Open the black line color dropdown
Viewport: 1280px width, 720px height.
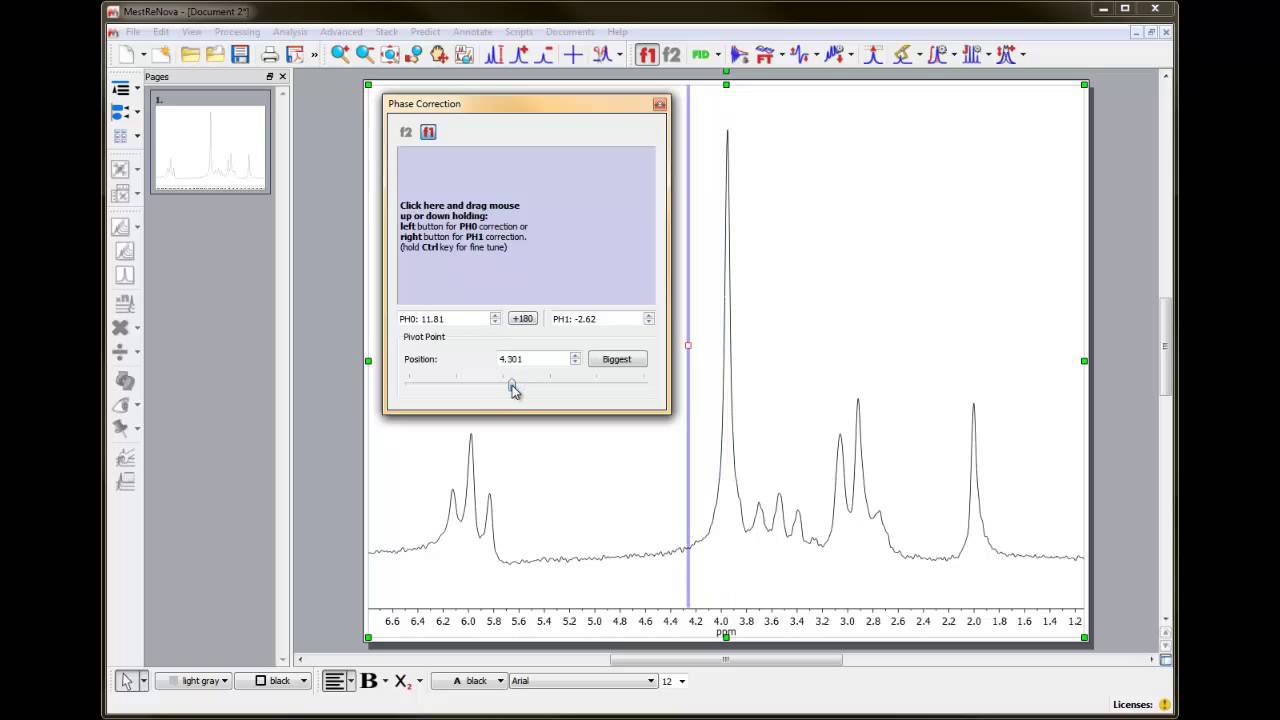pos(273,681)
